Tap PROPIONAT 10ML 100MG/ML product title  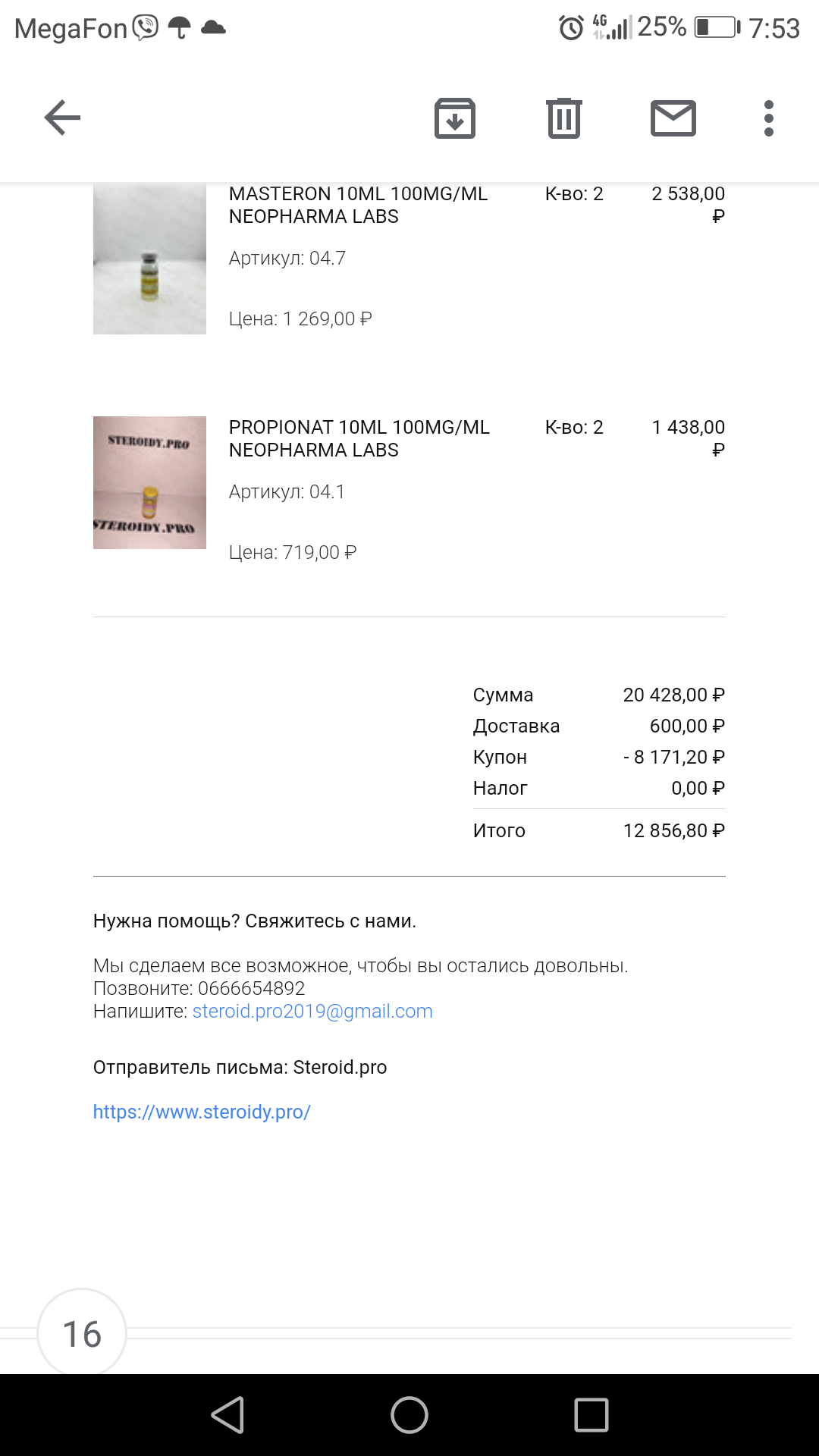[x=359, y=438]
